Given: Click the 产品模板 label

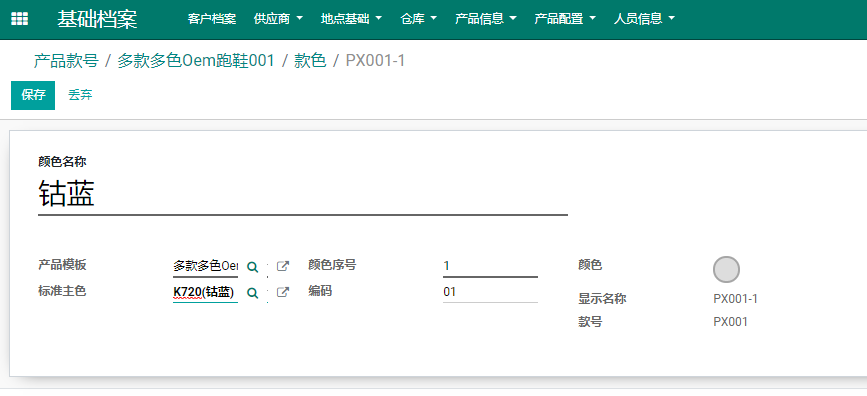Looking at the screenshot, I should pyautogui.click(x=62, y=265).
